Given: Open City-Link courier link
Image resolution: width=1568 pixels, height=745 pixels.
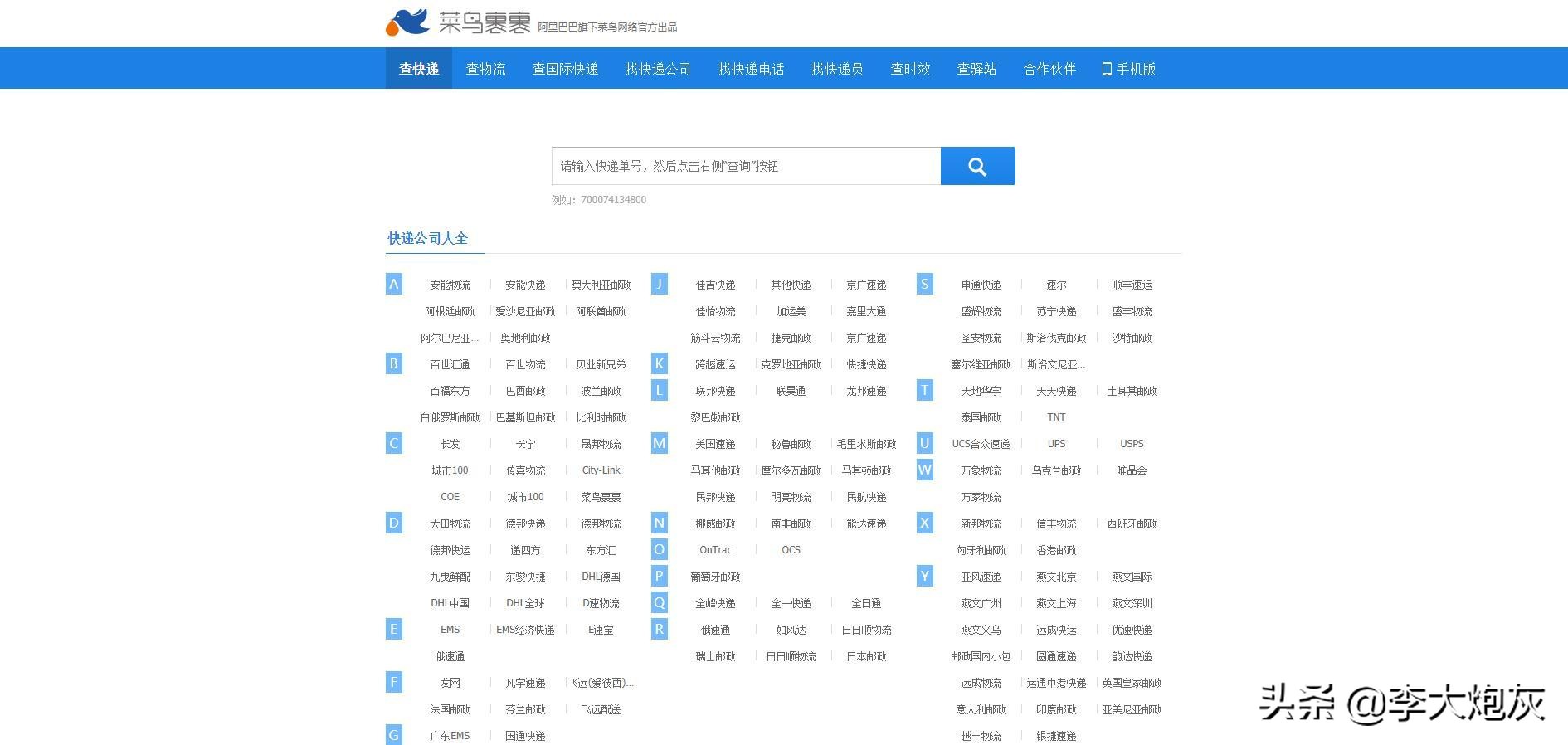Looking at the screenshot, I should pyautogui.click(x=601, y=470).
